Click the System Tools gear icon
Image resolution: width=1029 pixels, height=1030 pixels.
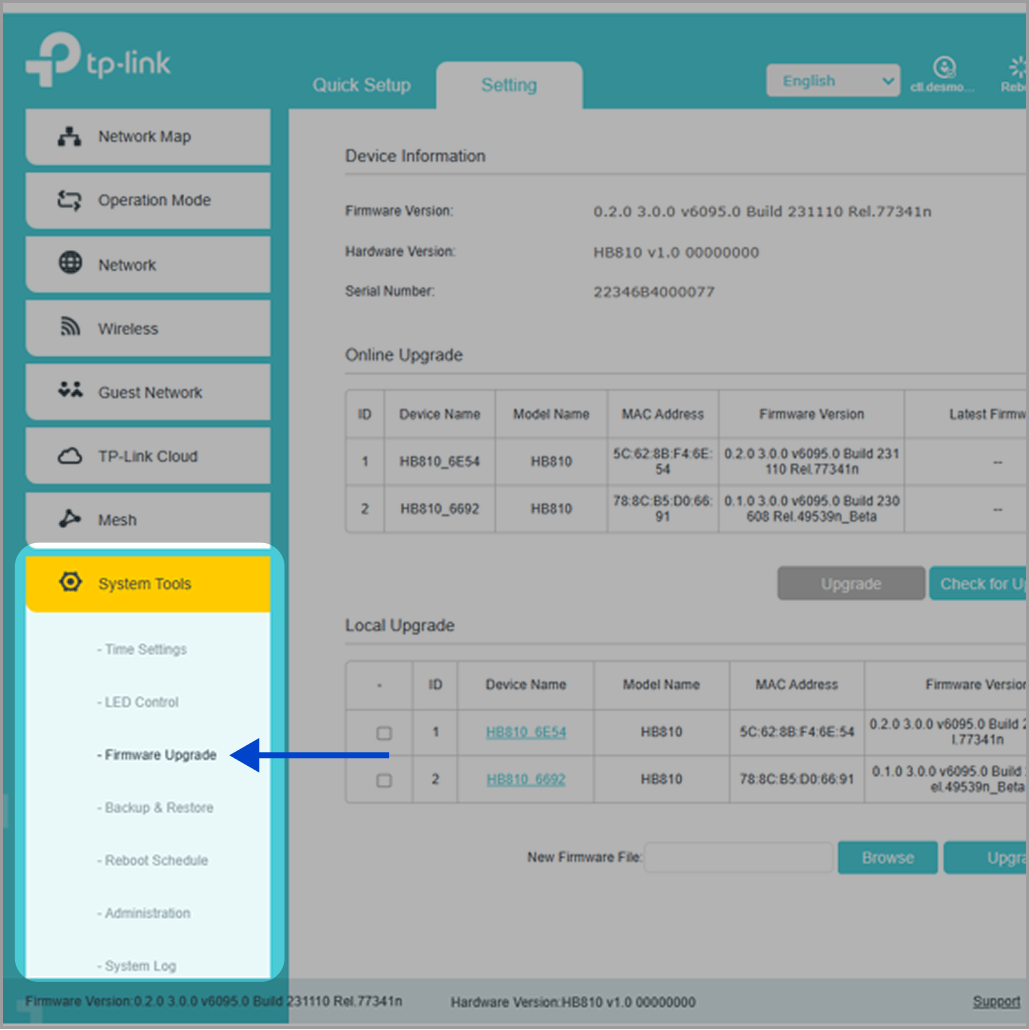pyautogui.click(x=70, y=582)
